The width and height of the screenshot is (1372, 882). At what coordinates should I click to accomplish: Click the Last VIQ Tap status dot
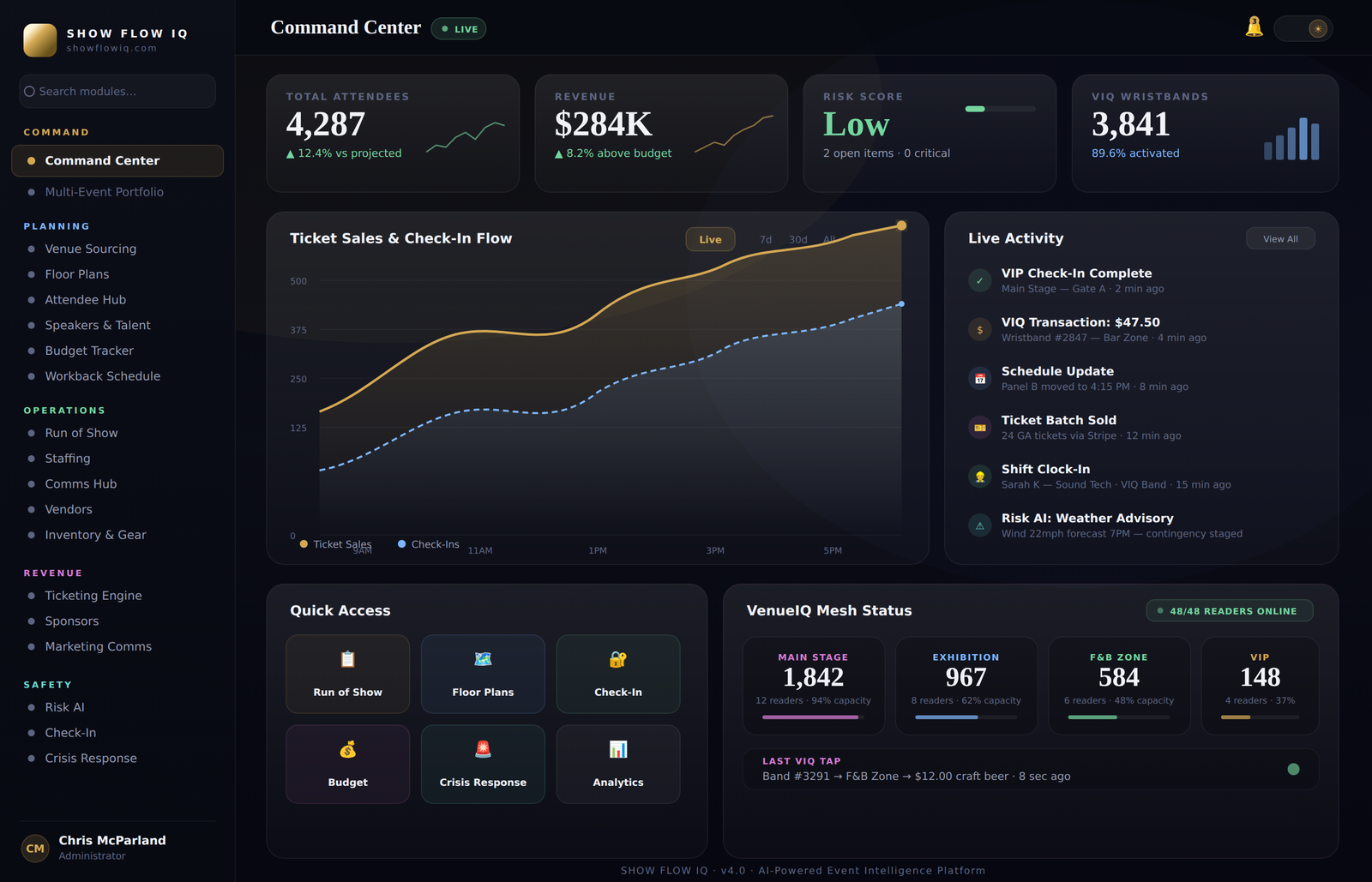pyautogui.click(x=1293, y=769)
